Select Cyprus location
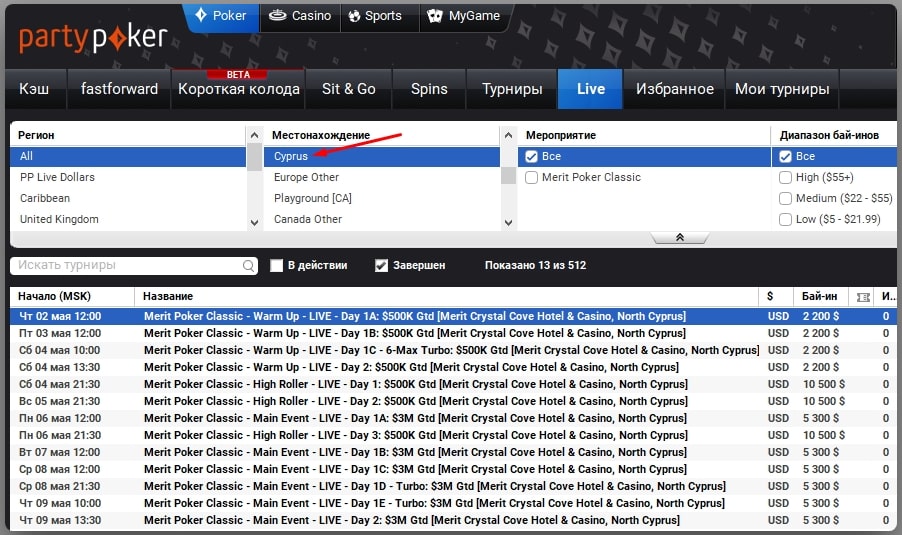 (x=382, y=156)
